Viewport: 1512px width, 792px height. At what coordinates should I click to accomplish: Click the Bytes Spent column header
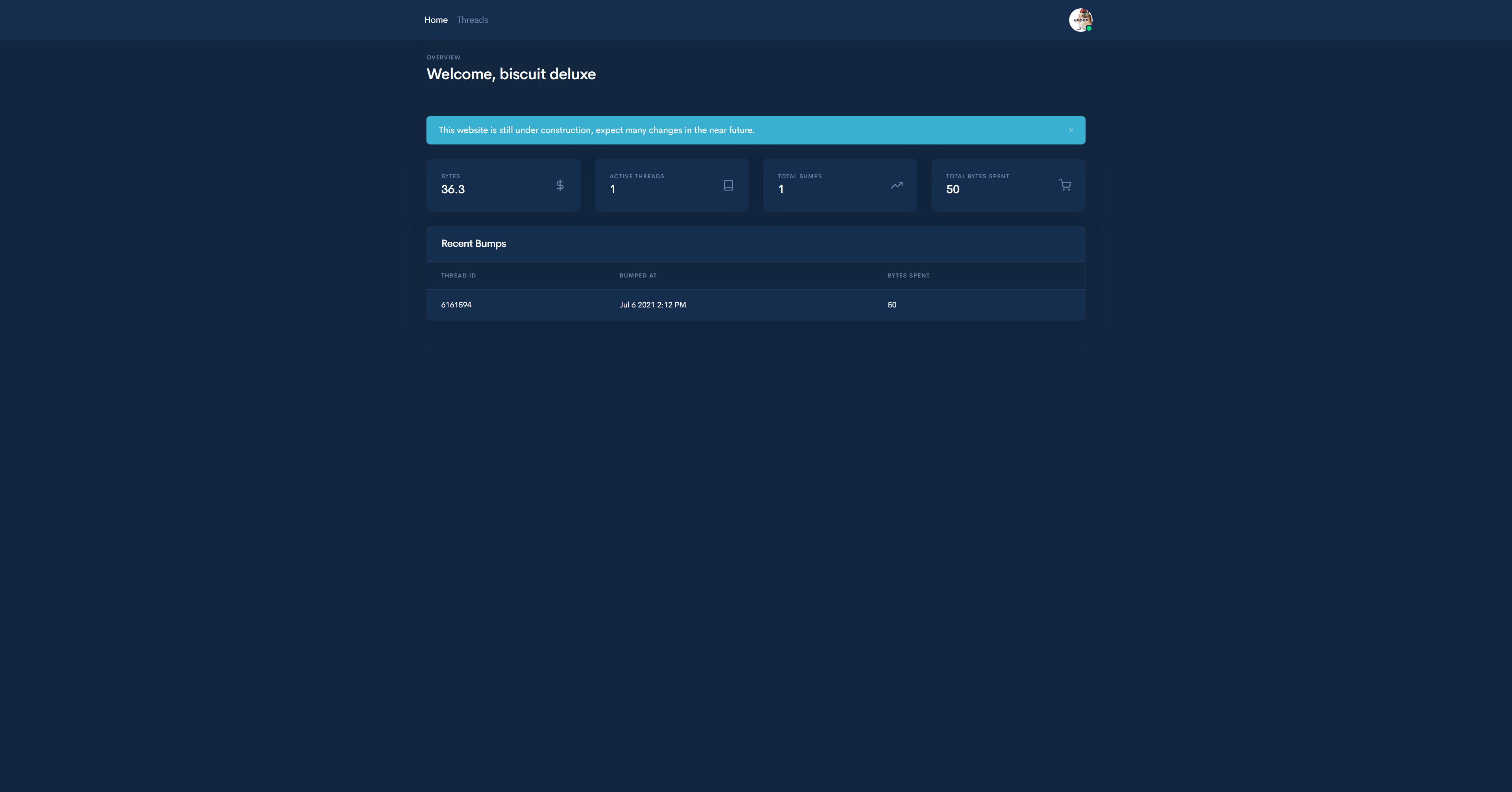point(908,276)
